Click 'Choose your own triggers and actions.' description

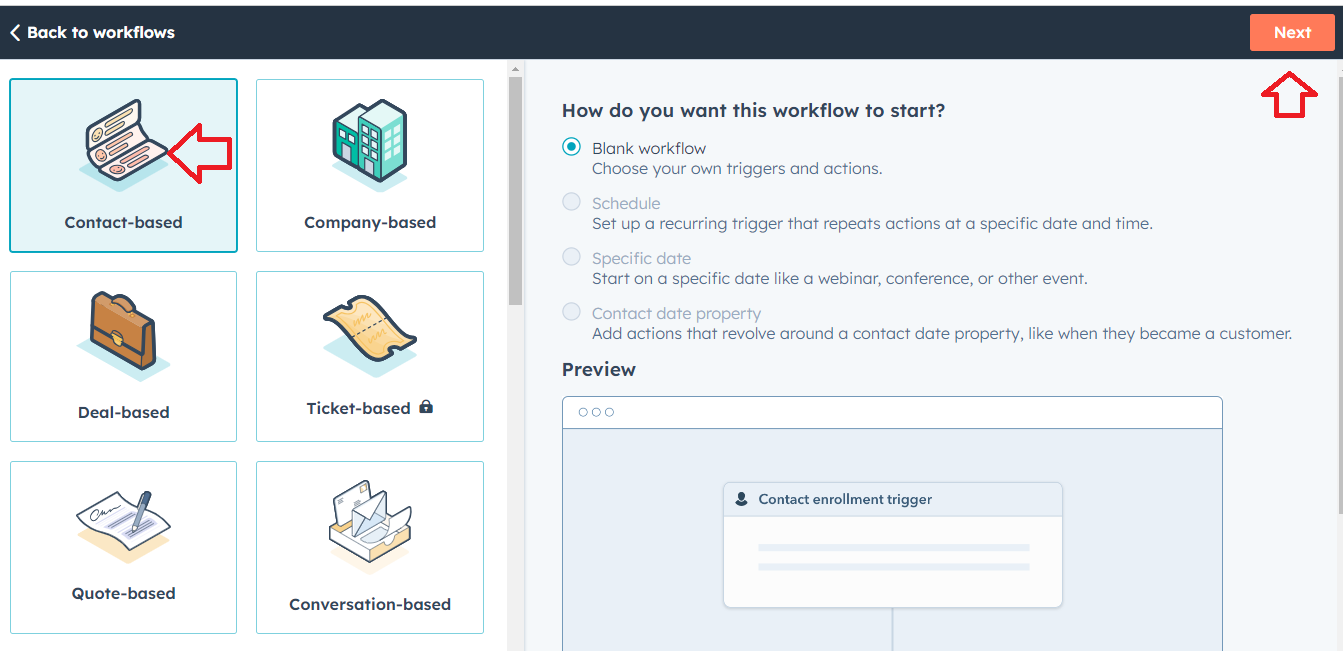(x=737, y=168)
